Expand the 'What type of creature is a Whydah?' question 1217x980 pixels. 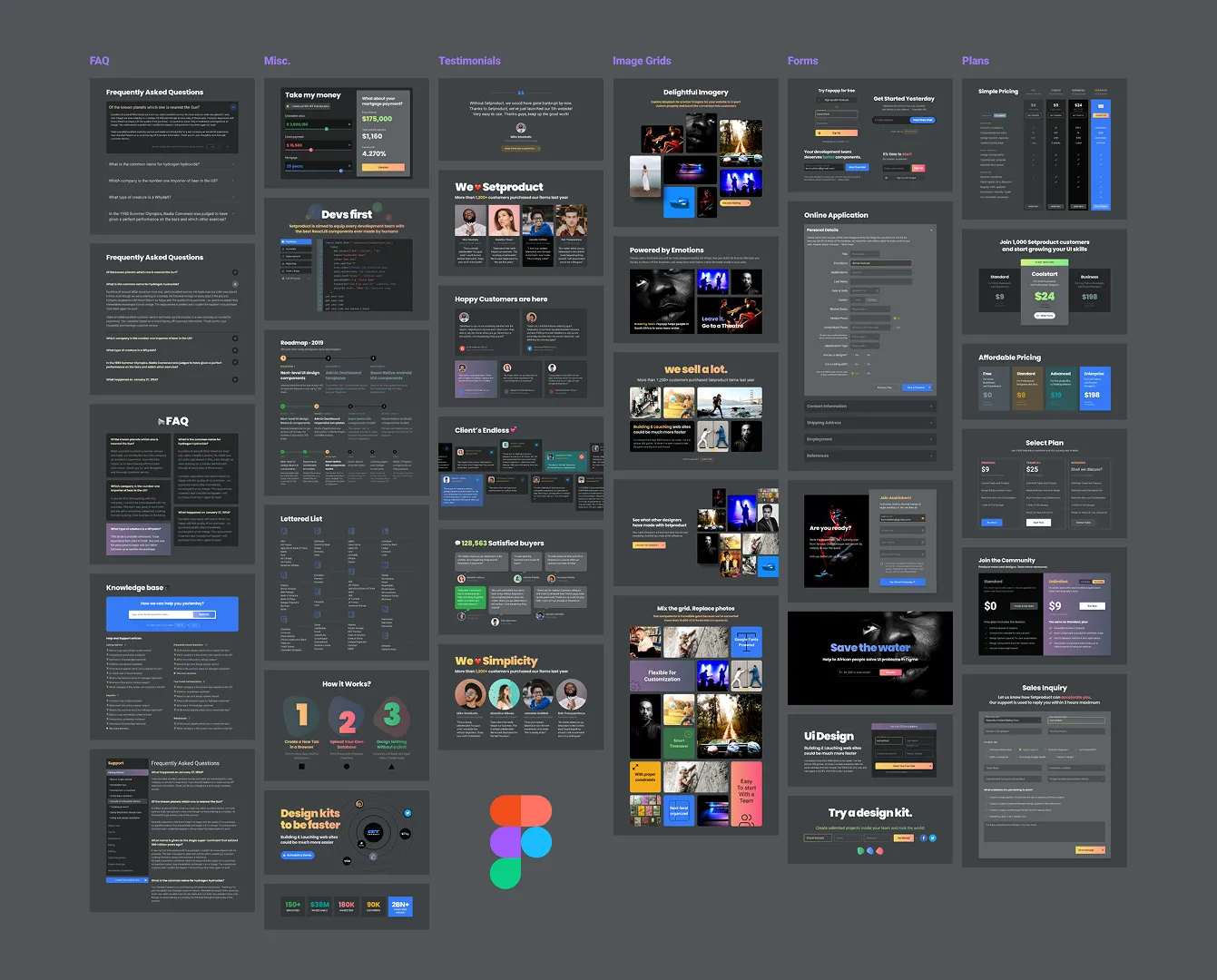pyautogui.click(x=171, y=197)
